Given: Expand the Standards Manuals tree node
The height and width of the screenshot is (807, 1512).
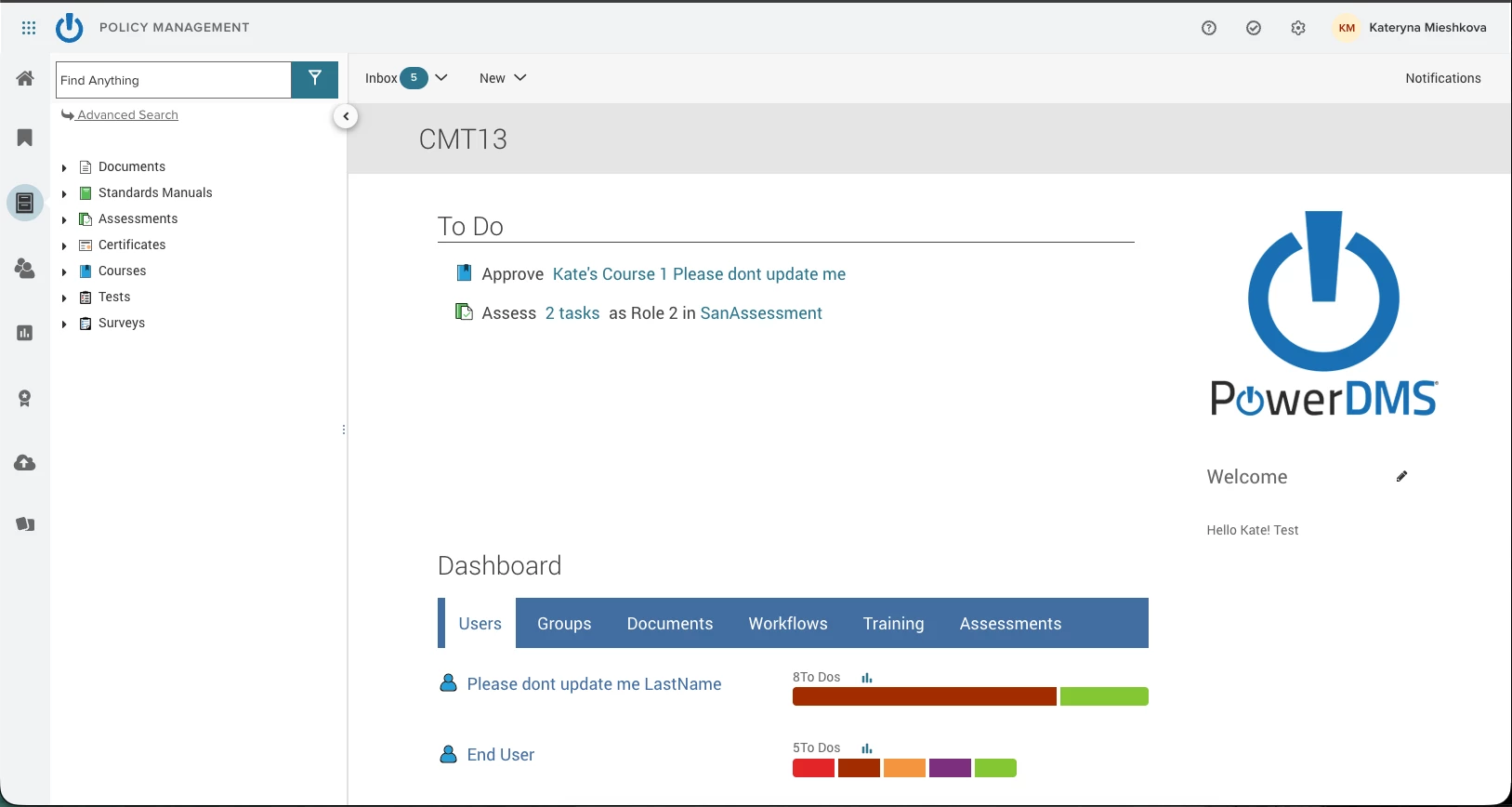Looking at the screenshot, I should [64, 194].
